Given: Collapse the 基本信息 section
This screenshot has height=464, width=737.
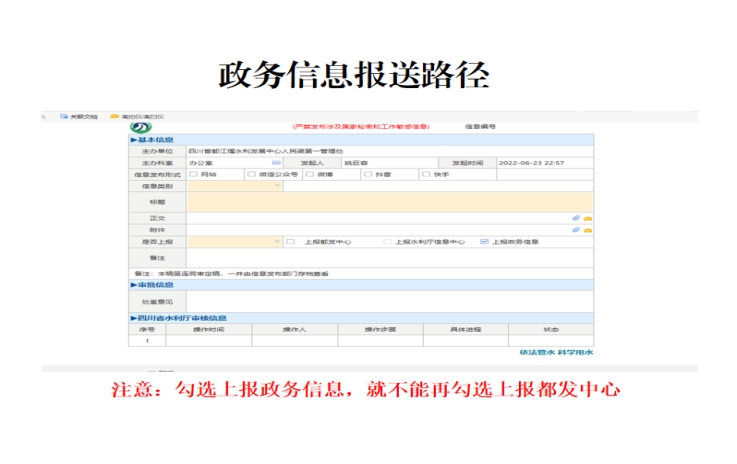Looking at the screenshot, I should (x=134, y=140).
